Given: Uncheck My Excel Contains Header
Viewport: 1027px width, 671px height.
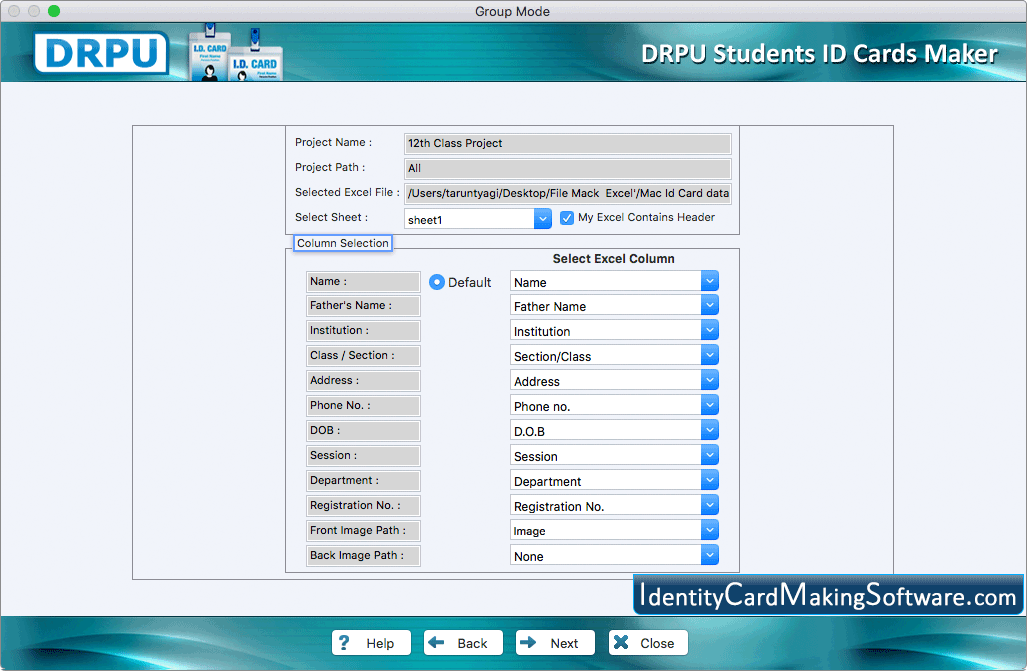Looking at the screenshot, I should pyautogui.click(x=567, y=218).
